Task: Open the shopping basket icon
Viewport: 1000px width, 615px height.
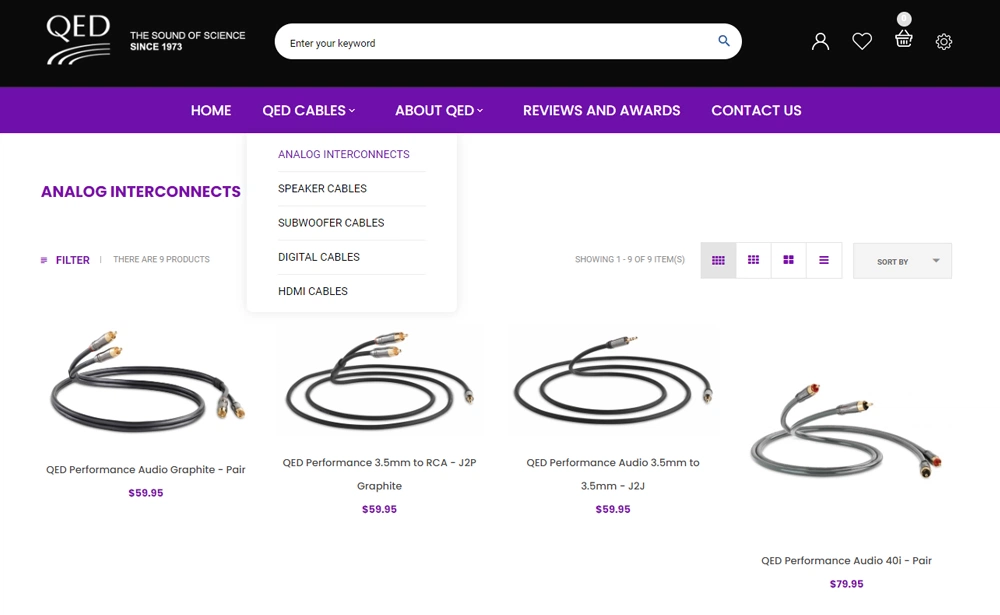Action: (x=904, y=40)
